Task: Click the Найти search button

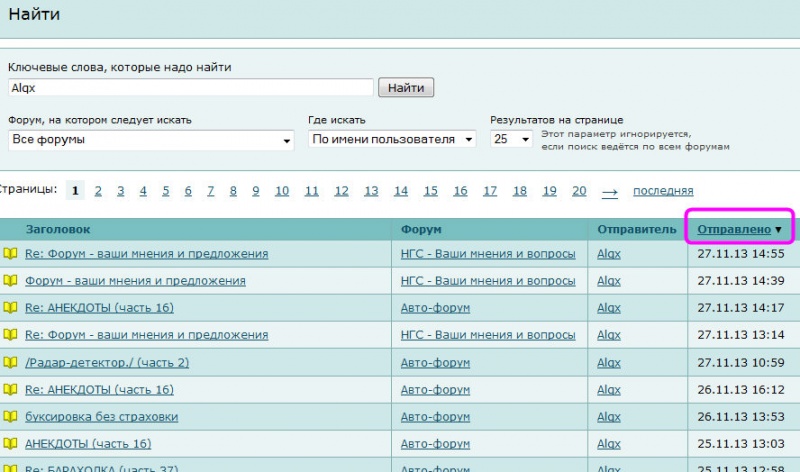Action: (406, 88)
